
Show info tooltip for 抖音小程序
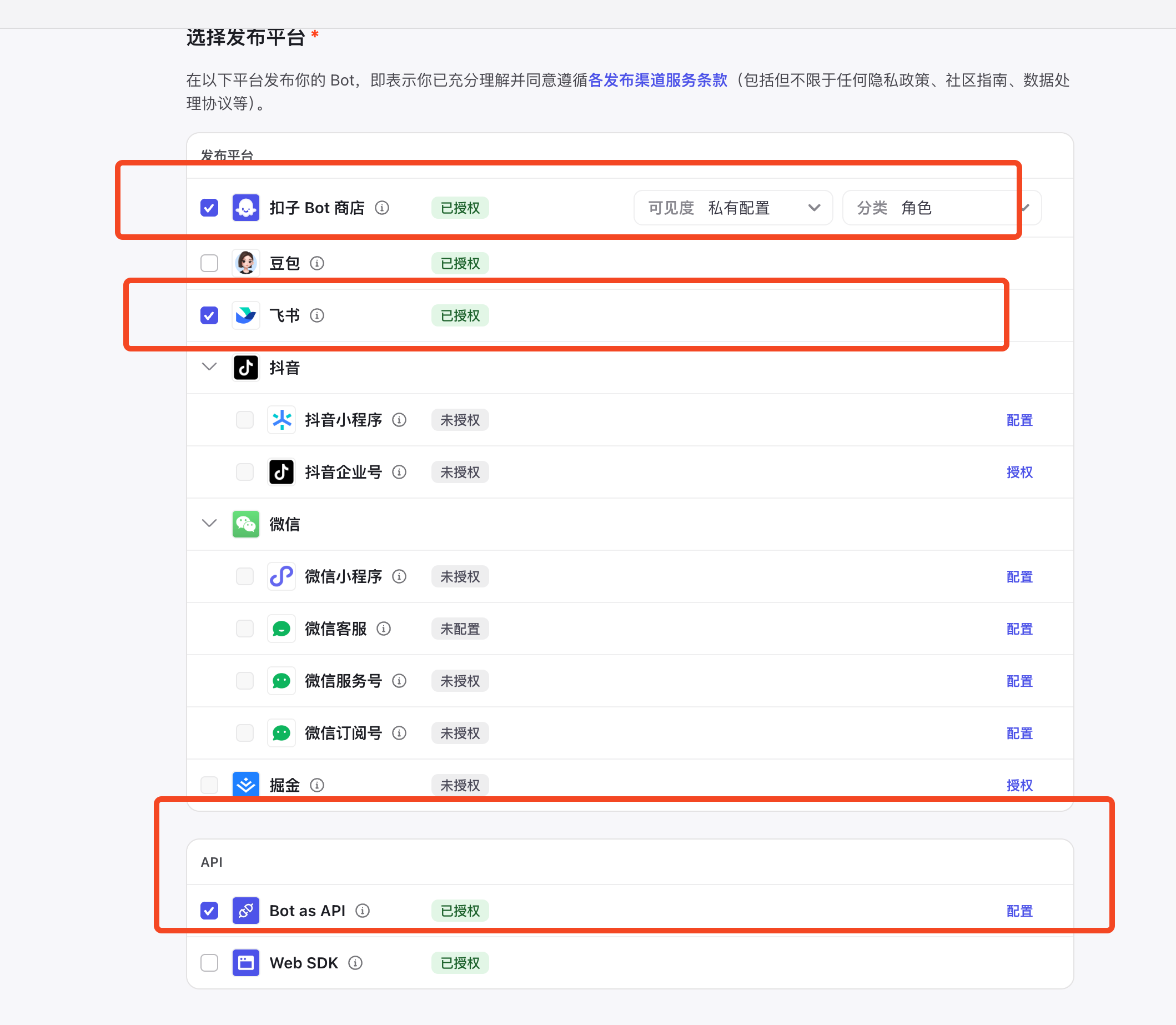399,420
